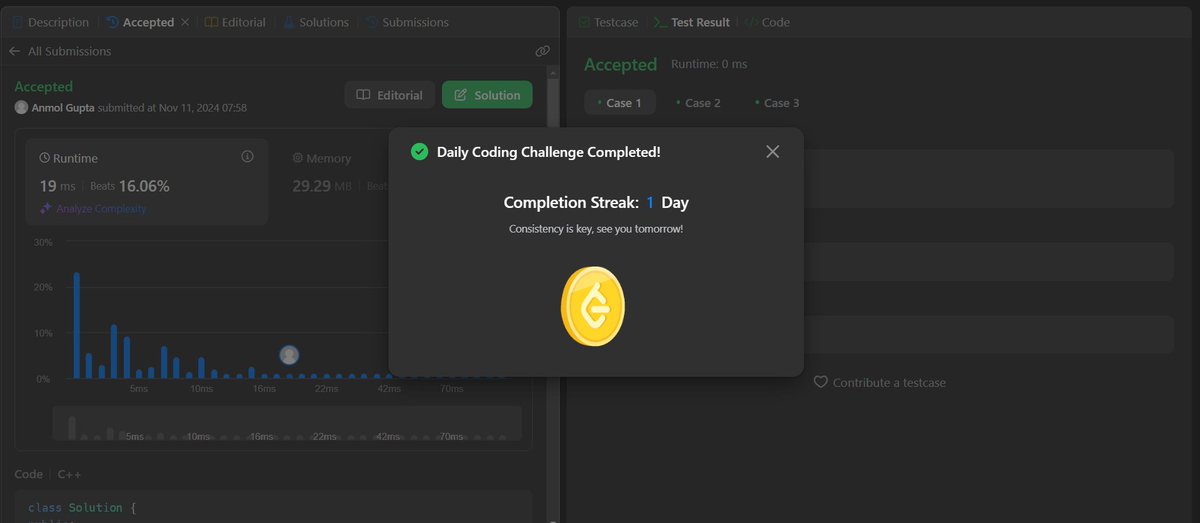Switch to the Testcase tab
This screenshot has width=1200, height=523.
click(x=608, y=22)
